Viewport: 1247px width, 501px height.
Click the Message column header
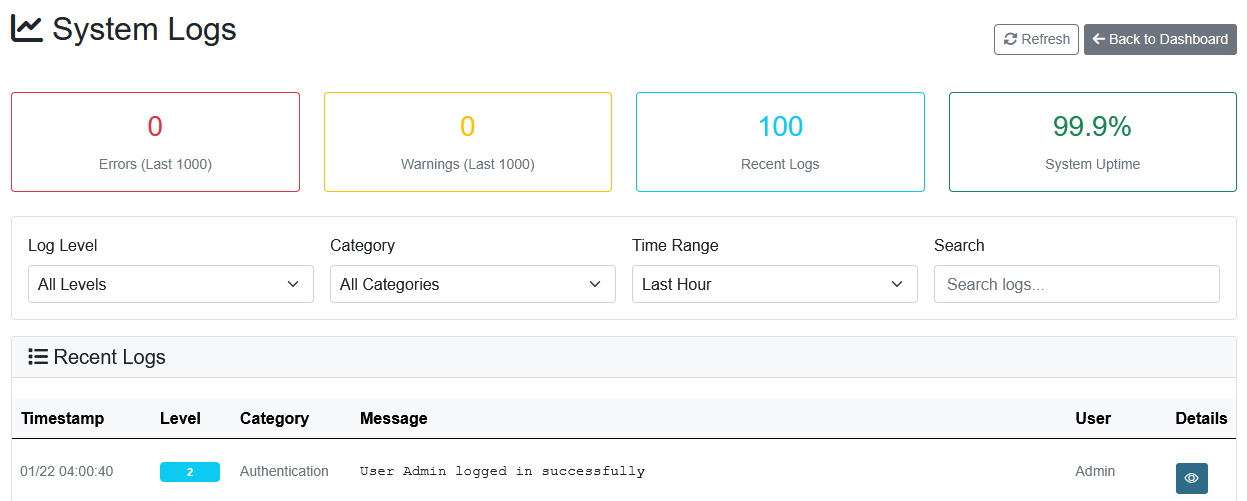tap(393, 418)
